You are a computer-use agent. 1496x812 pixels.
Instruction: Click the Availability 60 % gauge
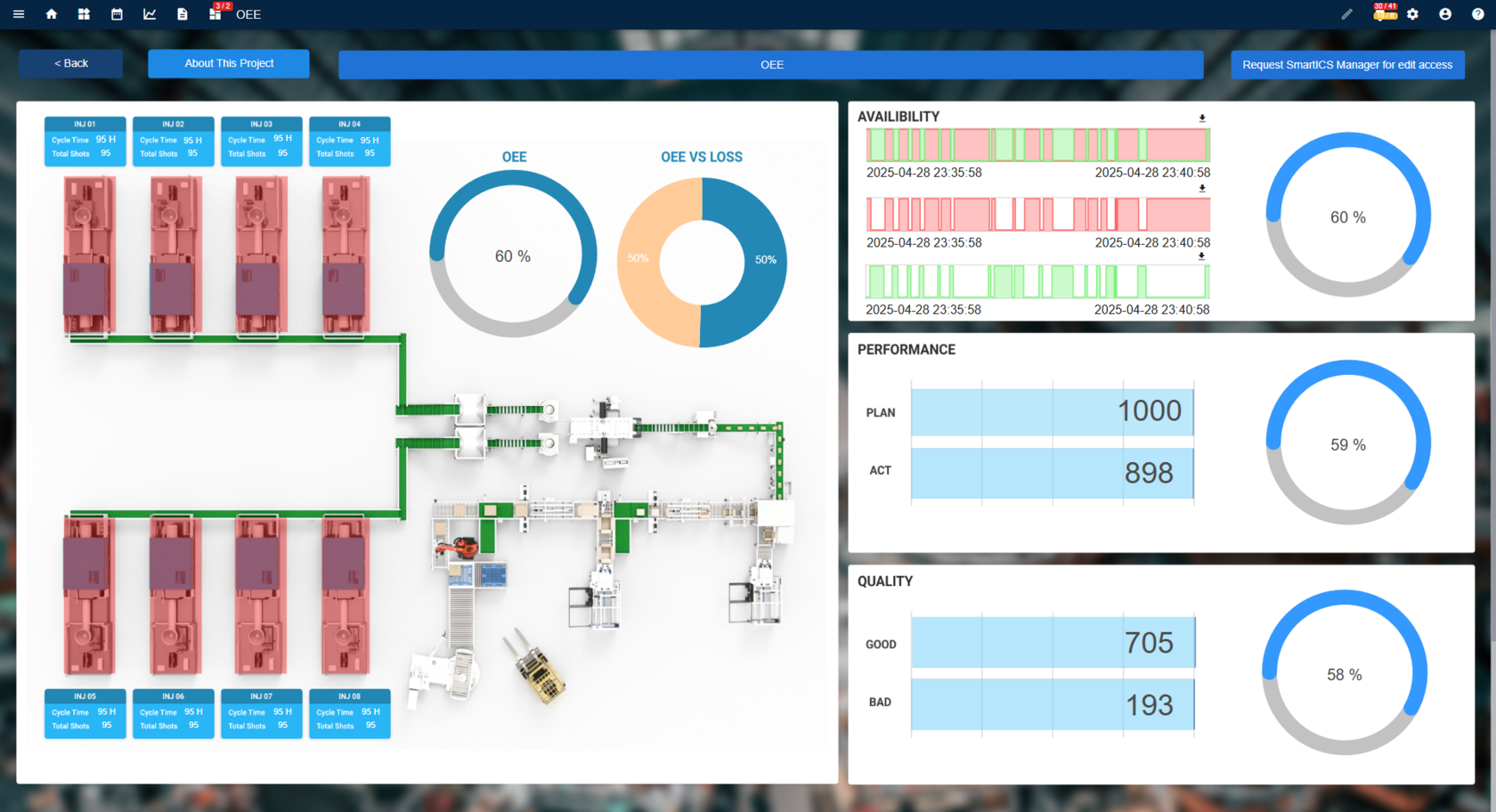tap(1348, 216)
